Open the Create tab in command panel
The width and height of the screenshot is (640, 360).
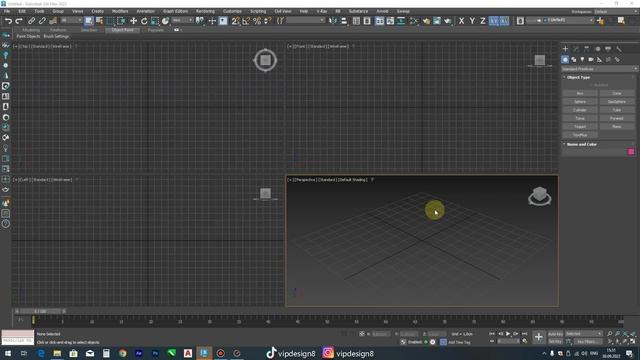click(x=565, y=49)
